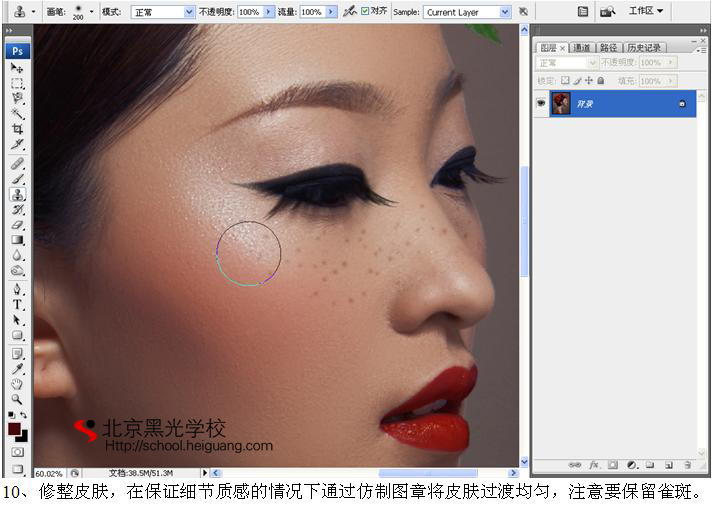Reset default foreground and background colors

coord(11,415)
